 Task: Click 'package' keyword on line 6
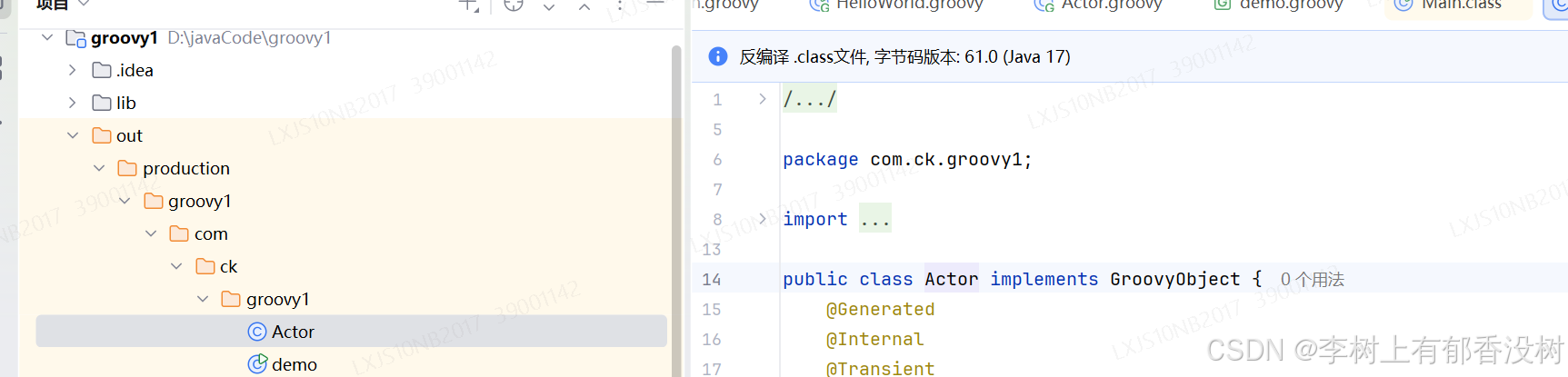click(x=820, y=159)
